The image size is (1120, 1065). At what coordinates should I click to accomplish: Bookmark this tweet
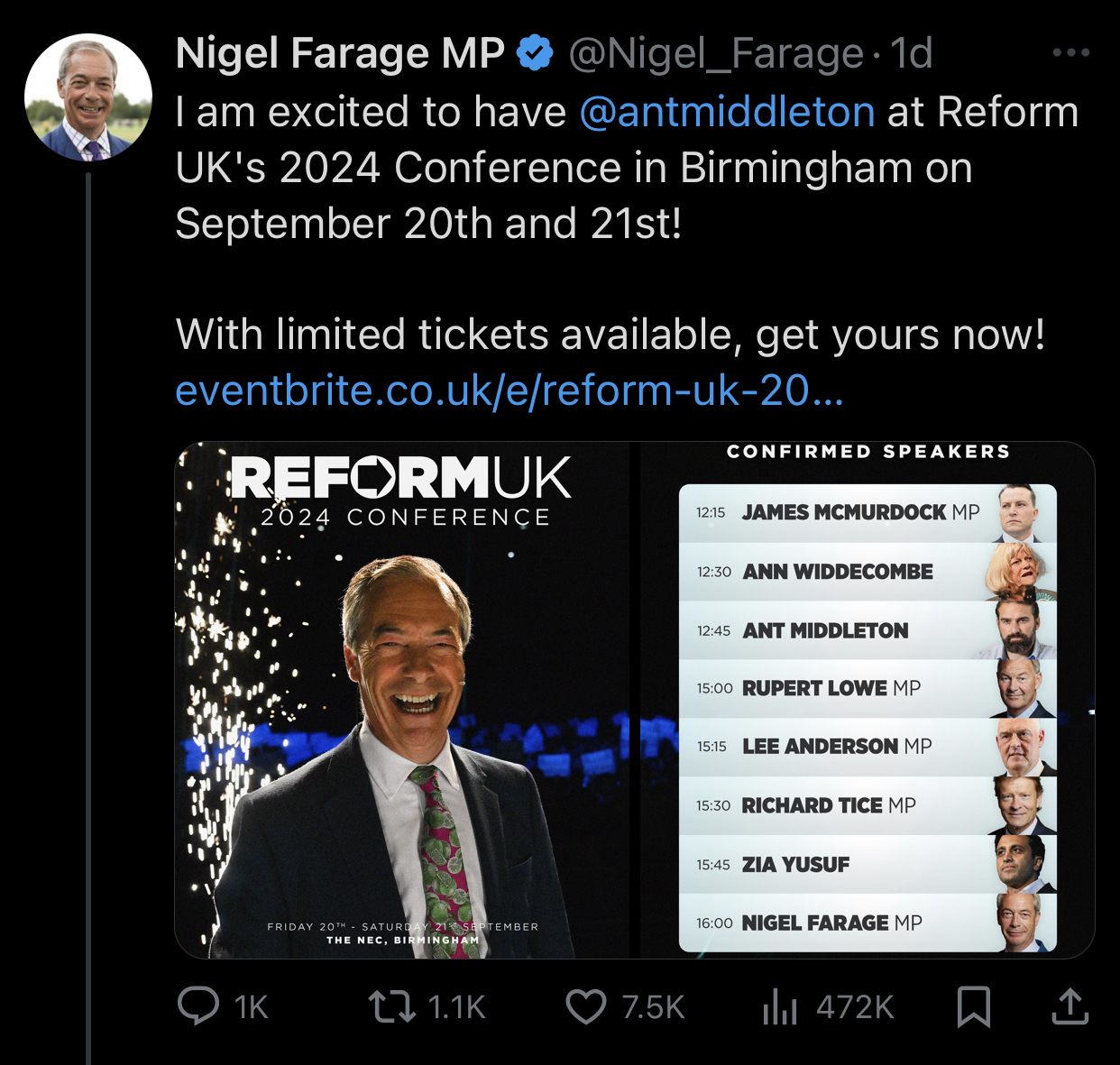[974, 1006]
